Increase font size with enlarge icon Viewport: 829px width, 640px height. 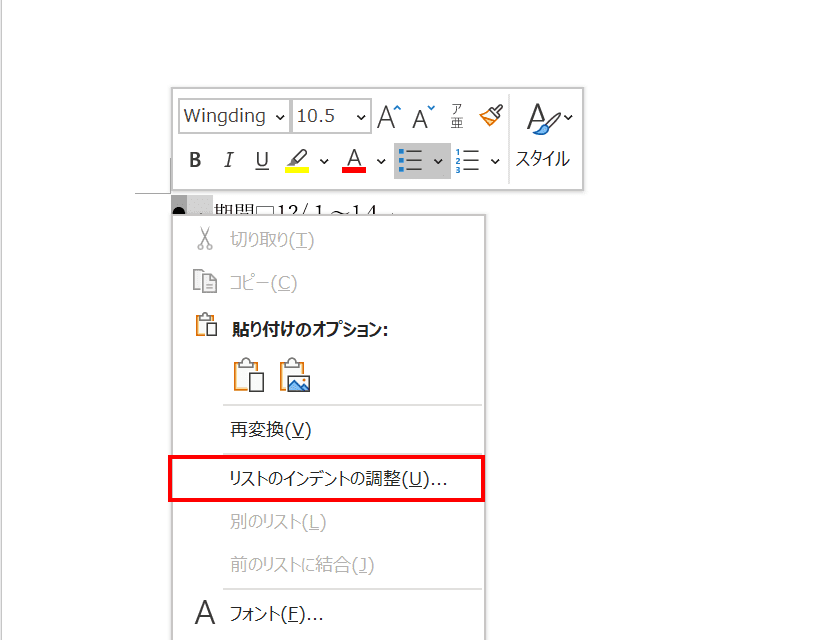click(389, 116)
